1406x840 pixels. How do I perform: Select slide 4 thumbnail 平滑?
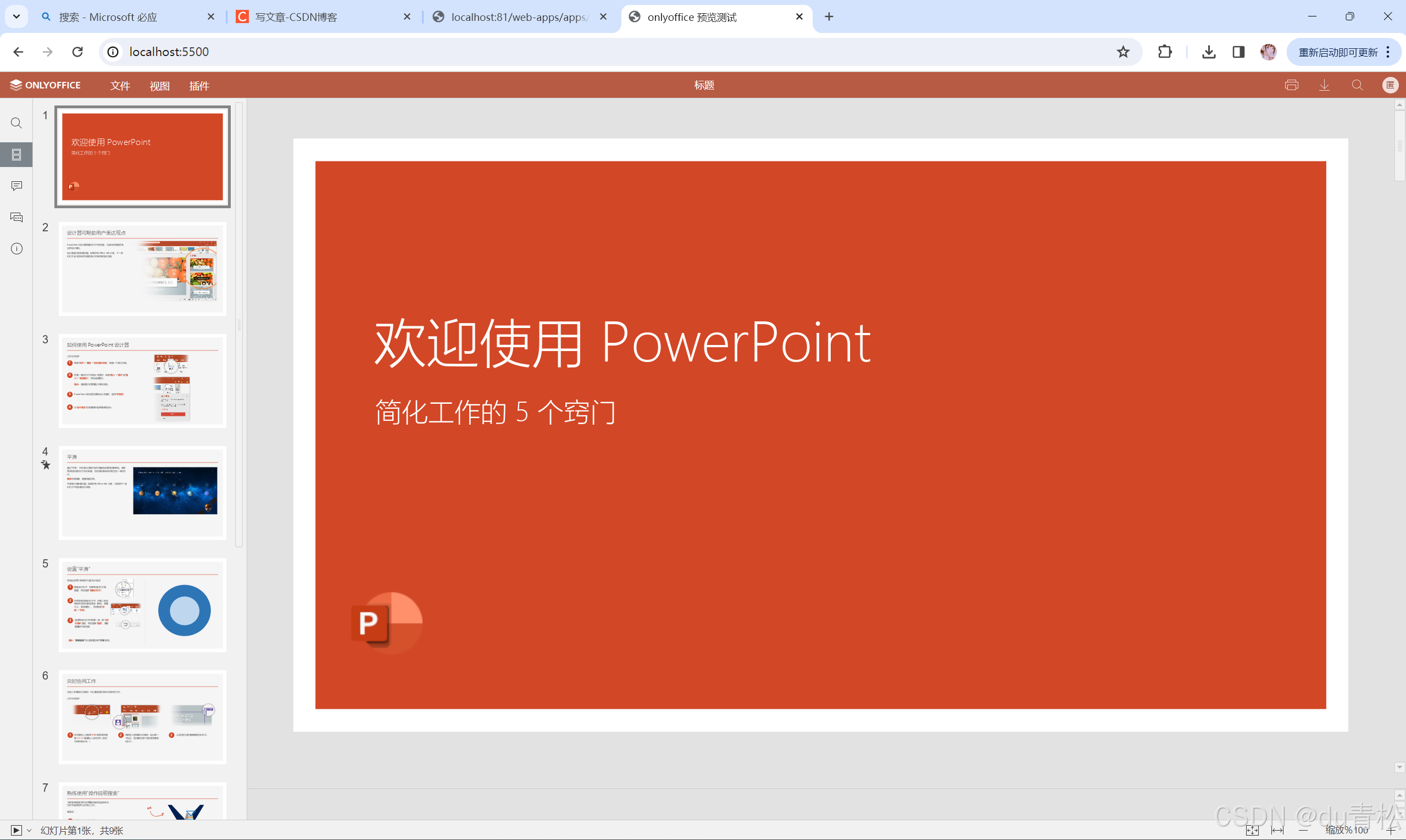pyautogui.click(x=142, y=492)
